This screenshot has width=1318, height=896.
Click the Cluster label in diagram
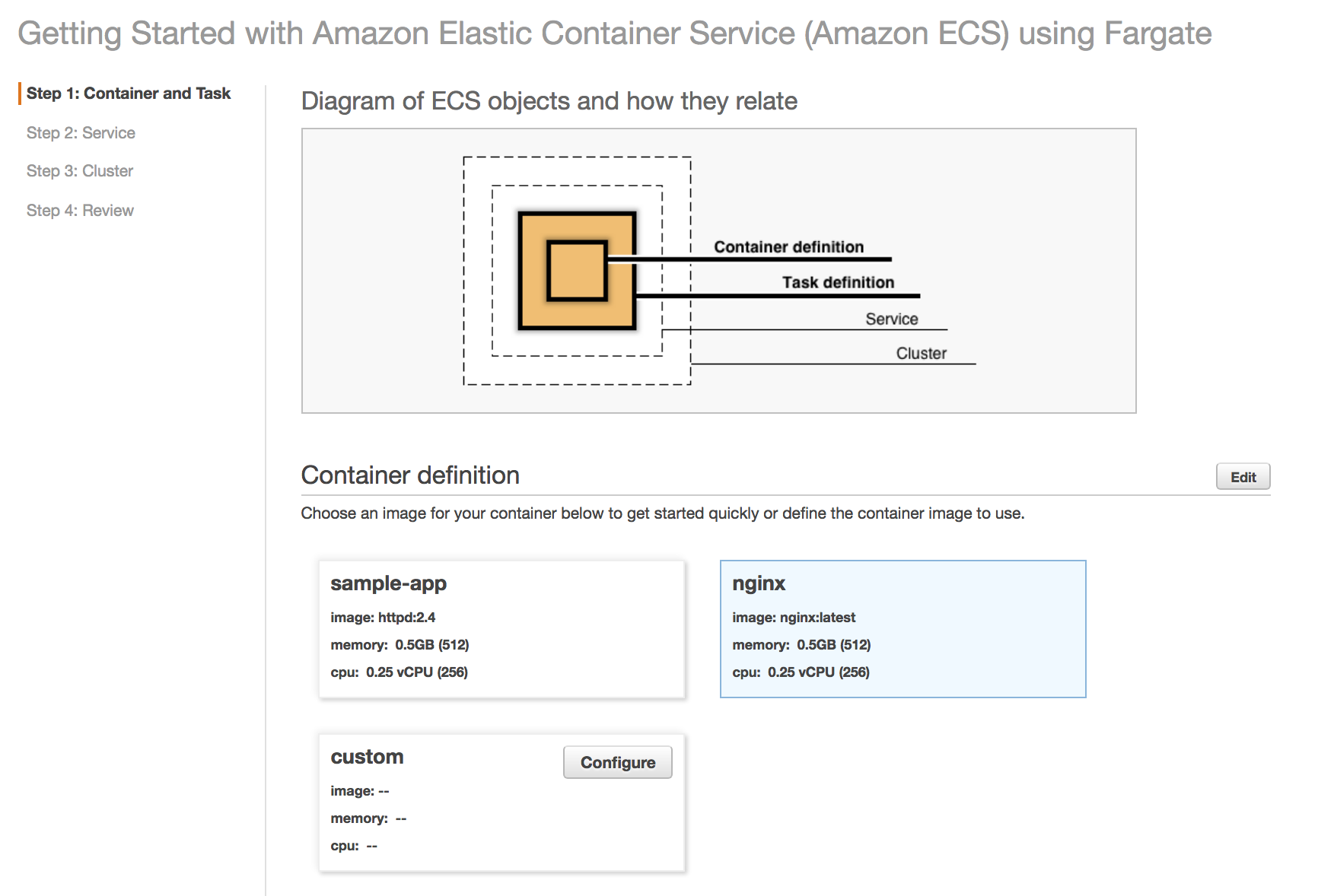click(x=921, y=354)
